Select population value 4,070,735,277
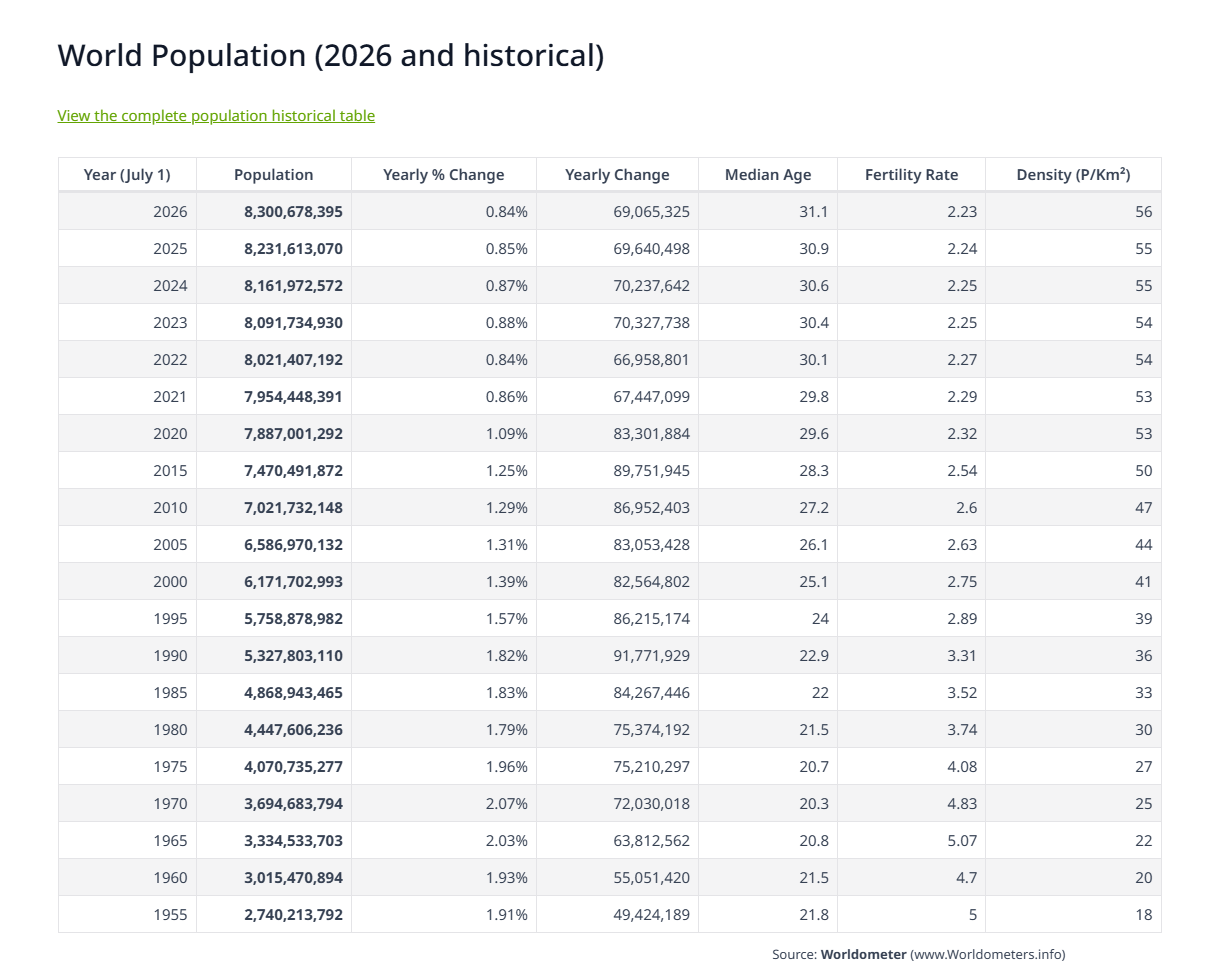 point(293,766)
